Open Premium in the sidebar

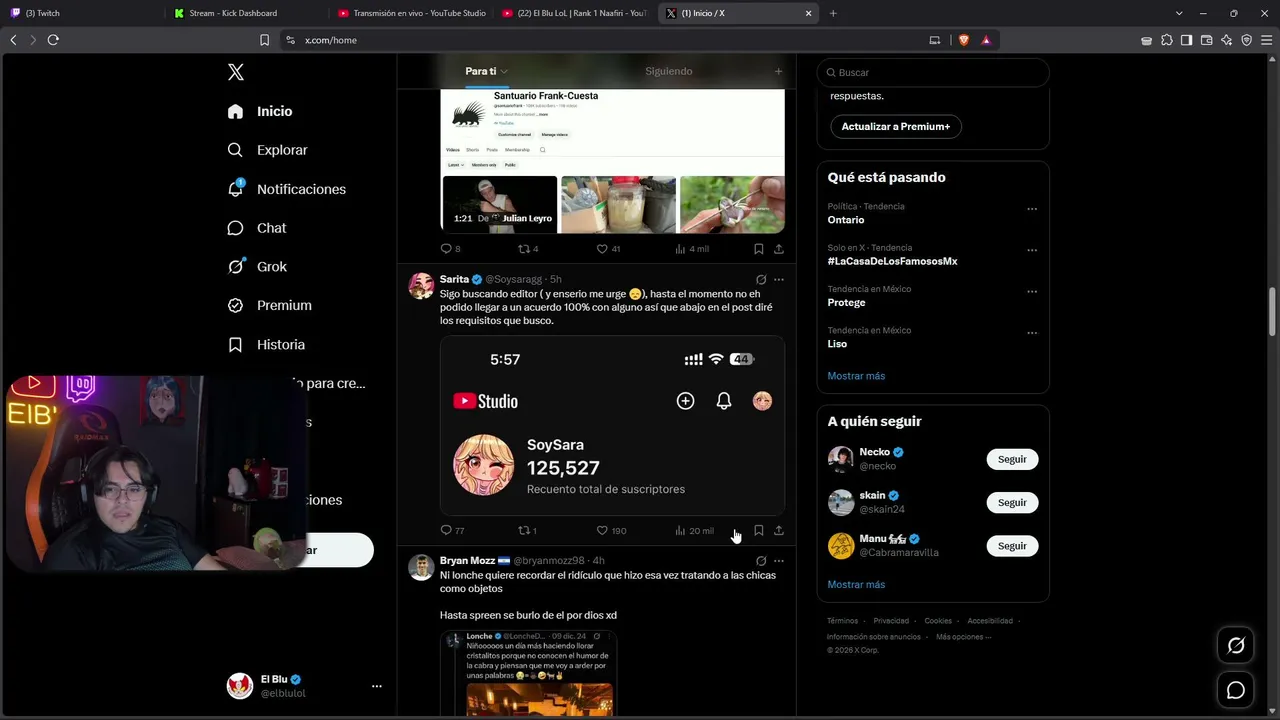[270, 305]
